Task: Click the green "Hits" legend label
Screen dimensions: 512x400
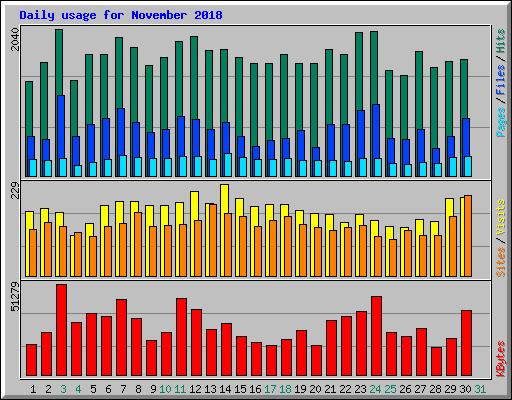Action: click(501, 41)
